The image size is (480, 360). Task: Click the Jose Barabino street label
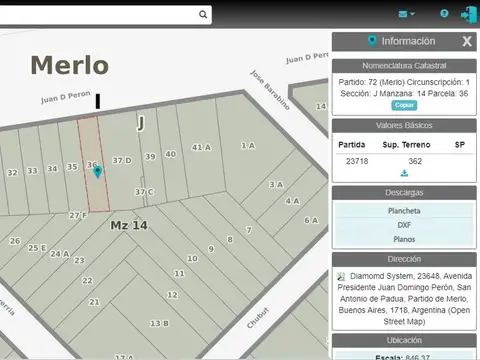(x=270, y=90)
